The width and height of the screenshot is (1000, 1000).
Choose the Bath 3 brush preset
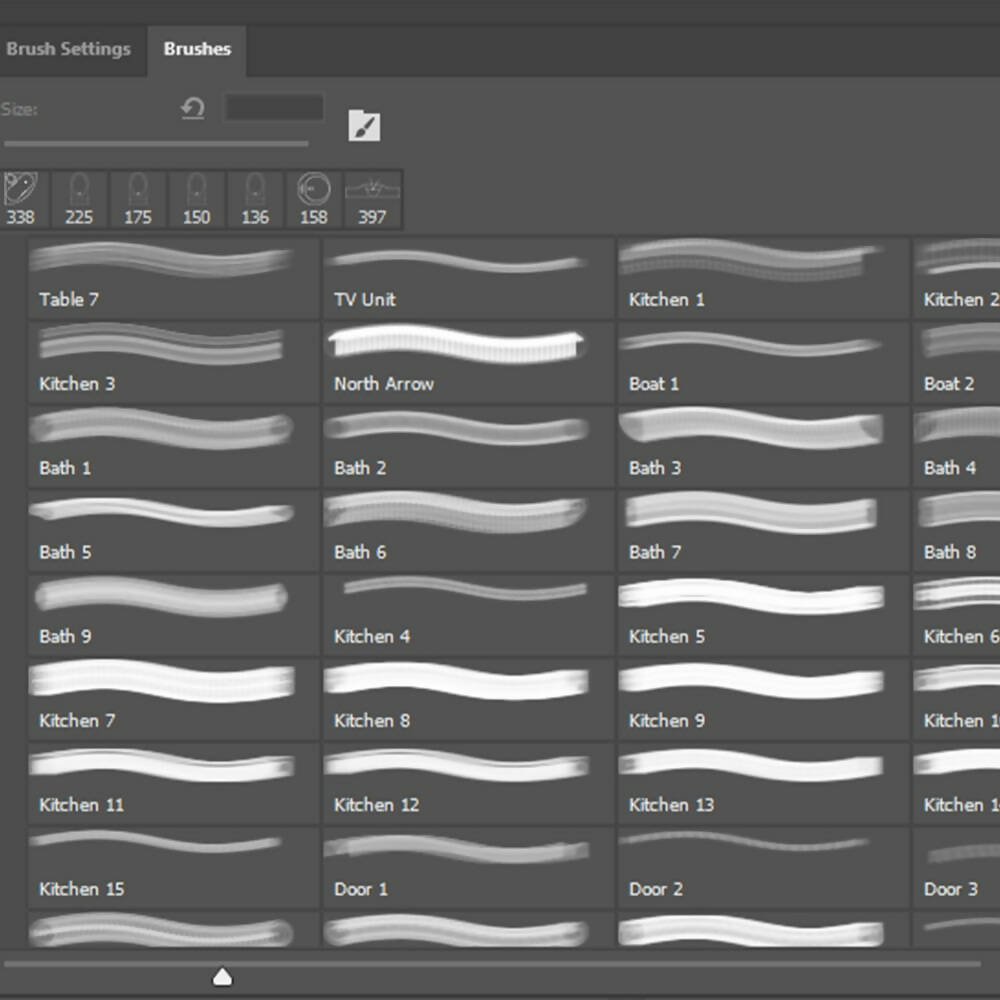point(763,446)
